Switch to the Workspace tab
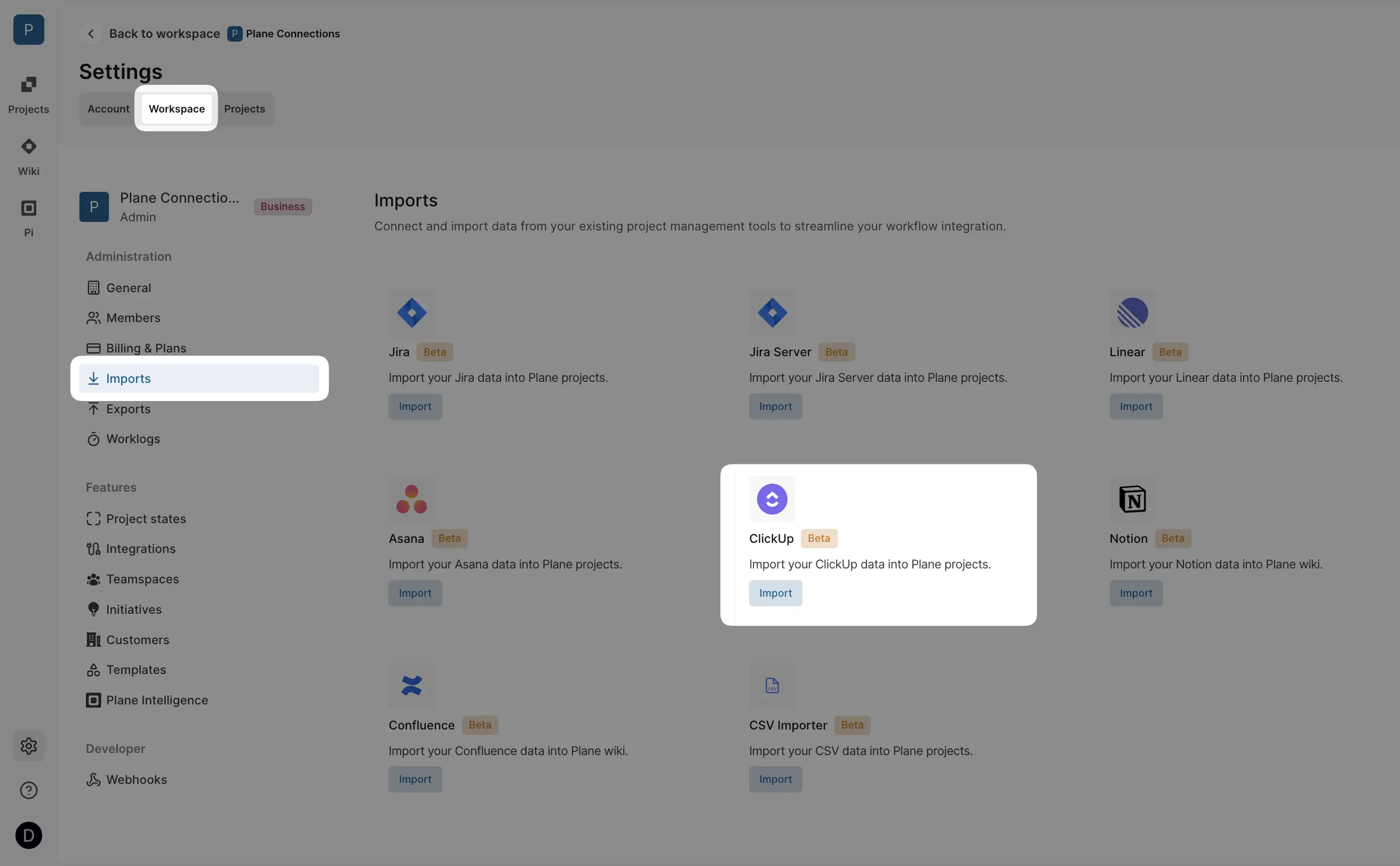The image size is (1400, 866). (x=177, y=109)
